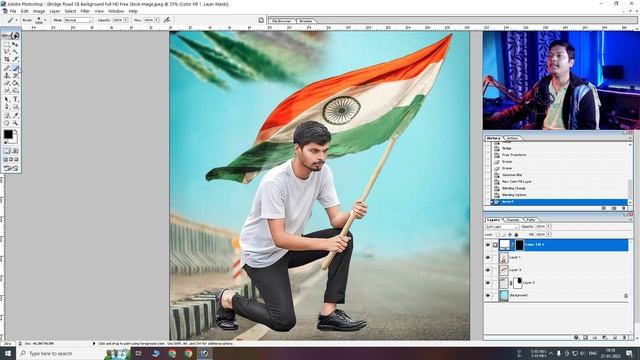Select the Eyedropper tool

(x=15, y=115)
